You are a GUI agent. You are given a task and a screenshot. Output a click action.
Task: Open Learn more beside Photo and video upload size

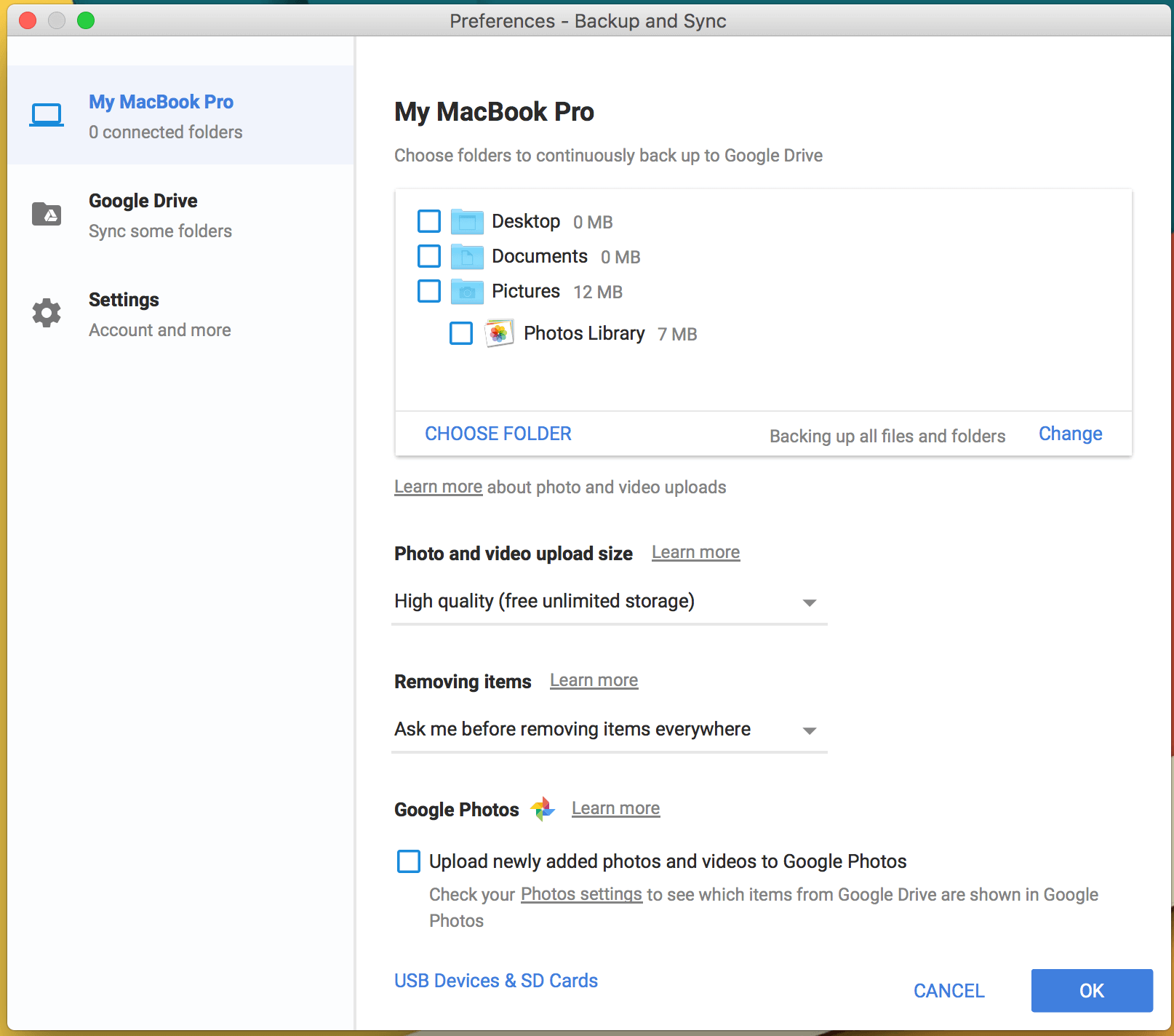[695, 552]
